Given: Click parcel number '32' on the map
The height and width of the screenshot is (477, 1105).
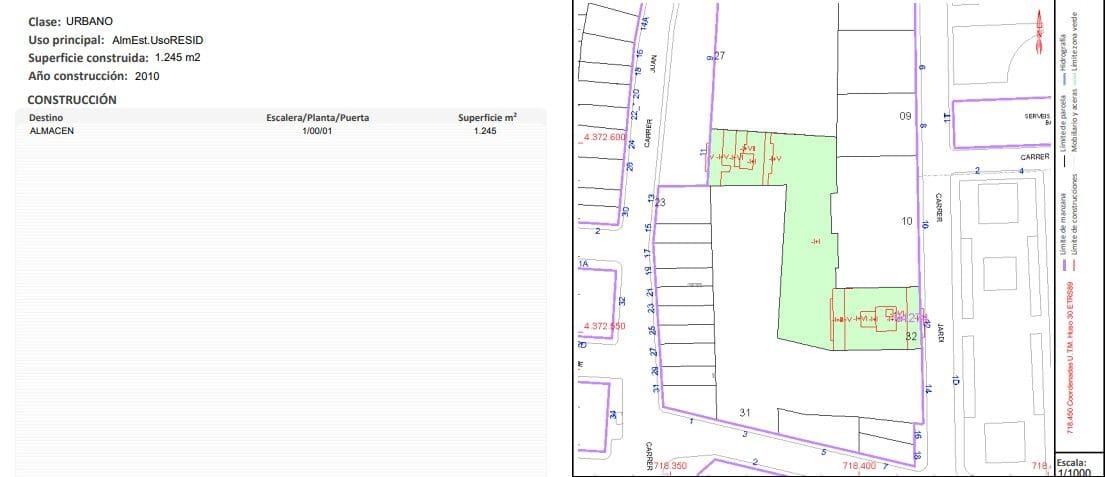Looking at the screenshot, I should [911, 337].
